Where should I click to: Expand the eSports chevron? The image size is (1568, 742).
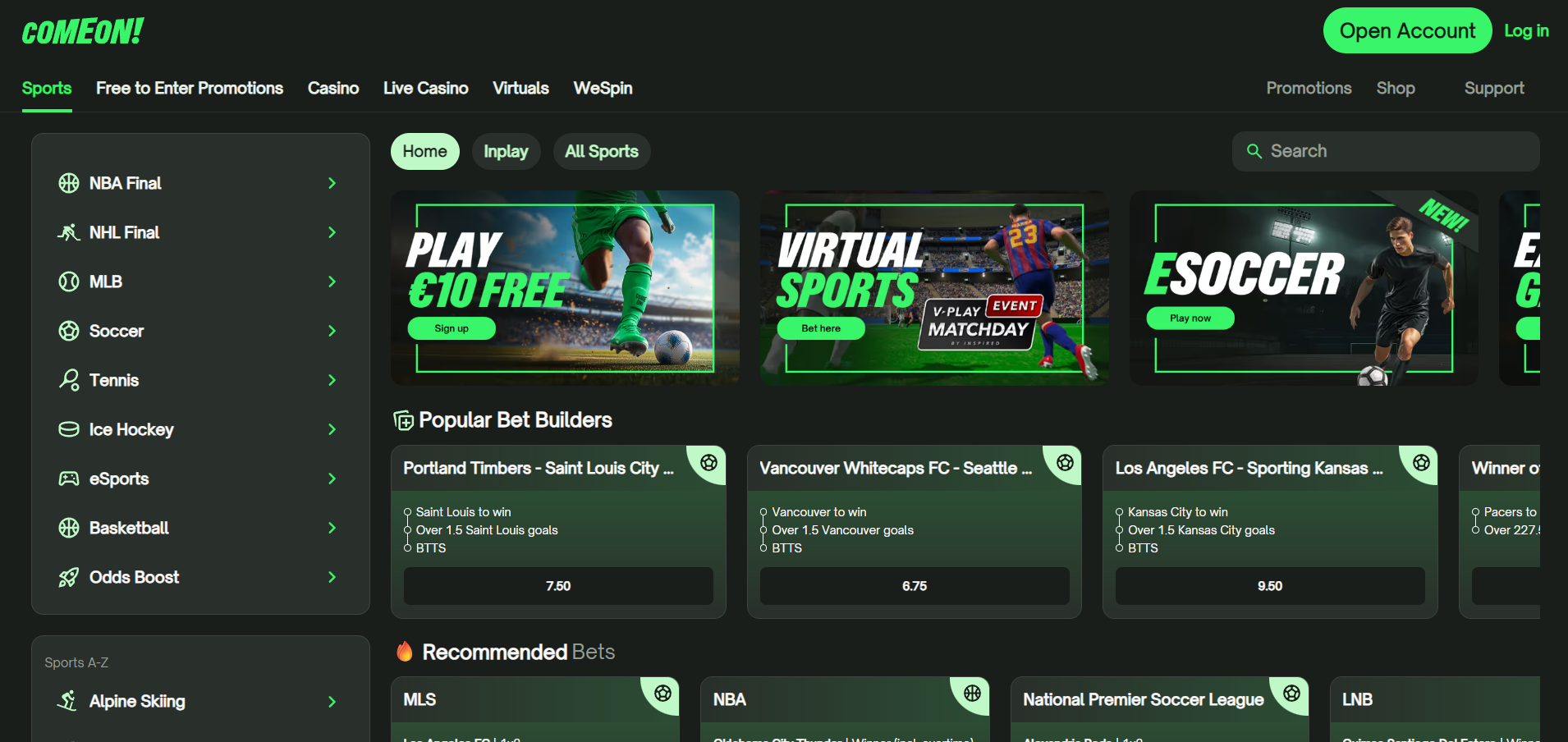[332, 479]
